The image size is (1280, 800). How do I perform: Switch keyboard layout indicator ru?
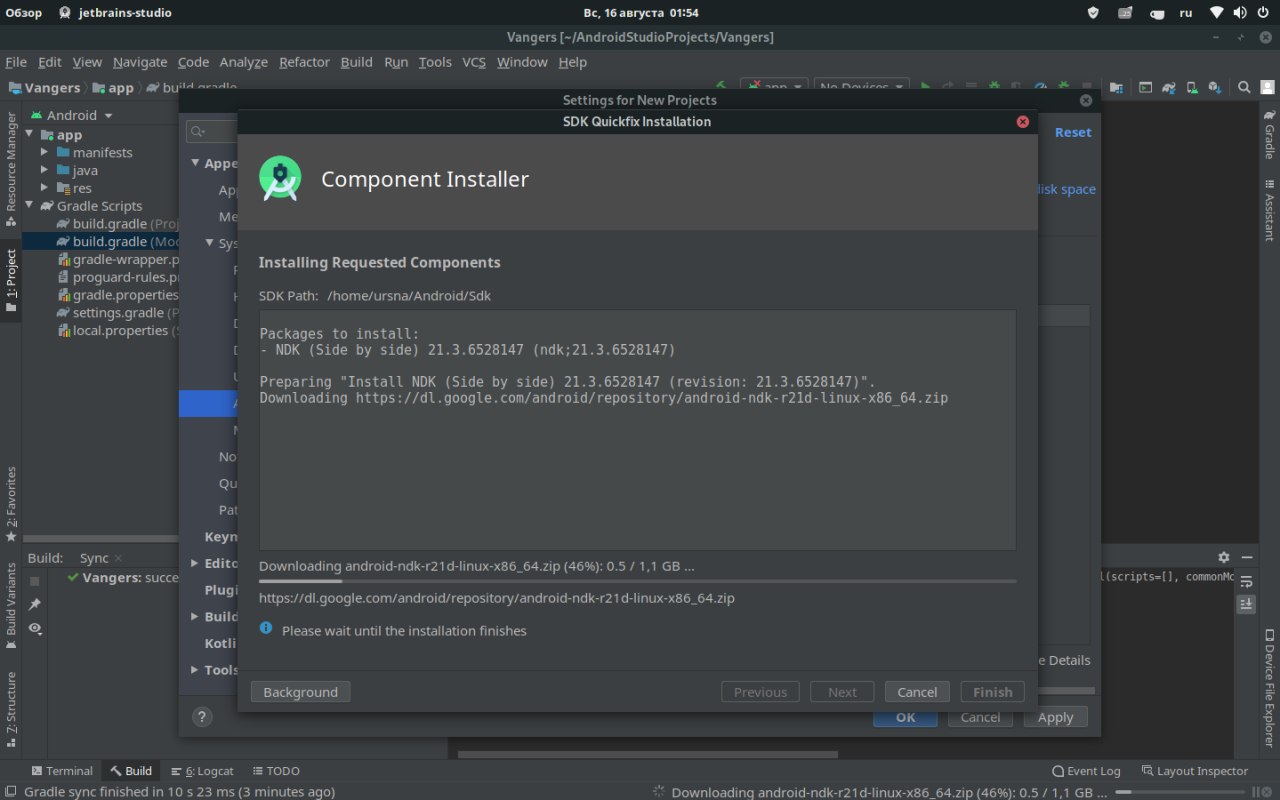(x=1186, y=13)
